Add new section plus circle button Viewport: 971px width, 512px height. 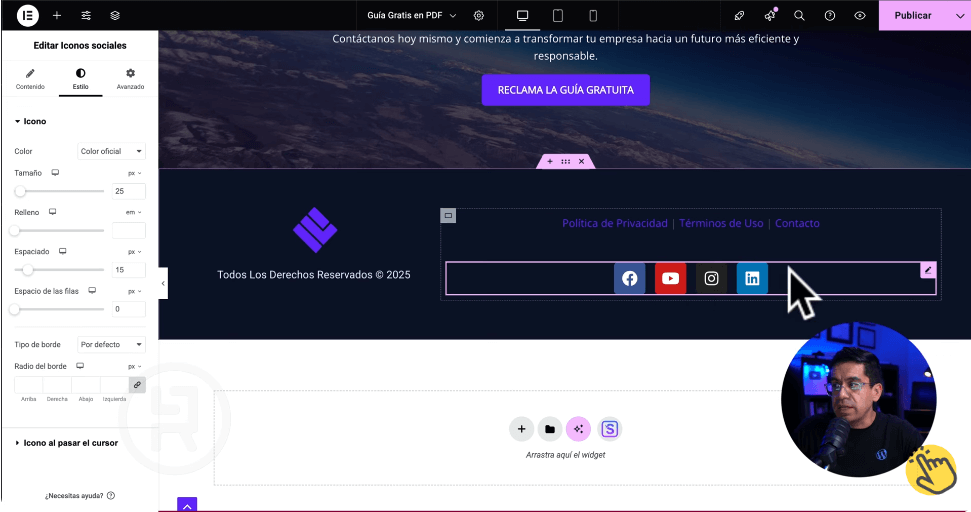pos(521,429)
